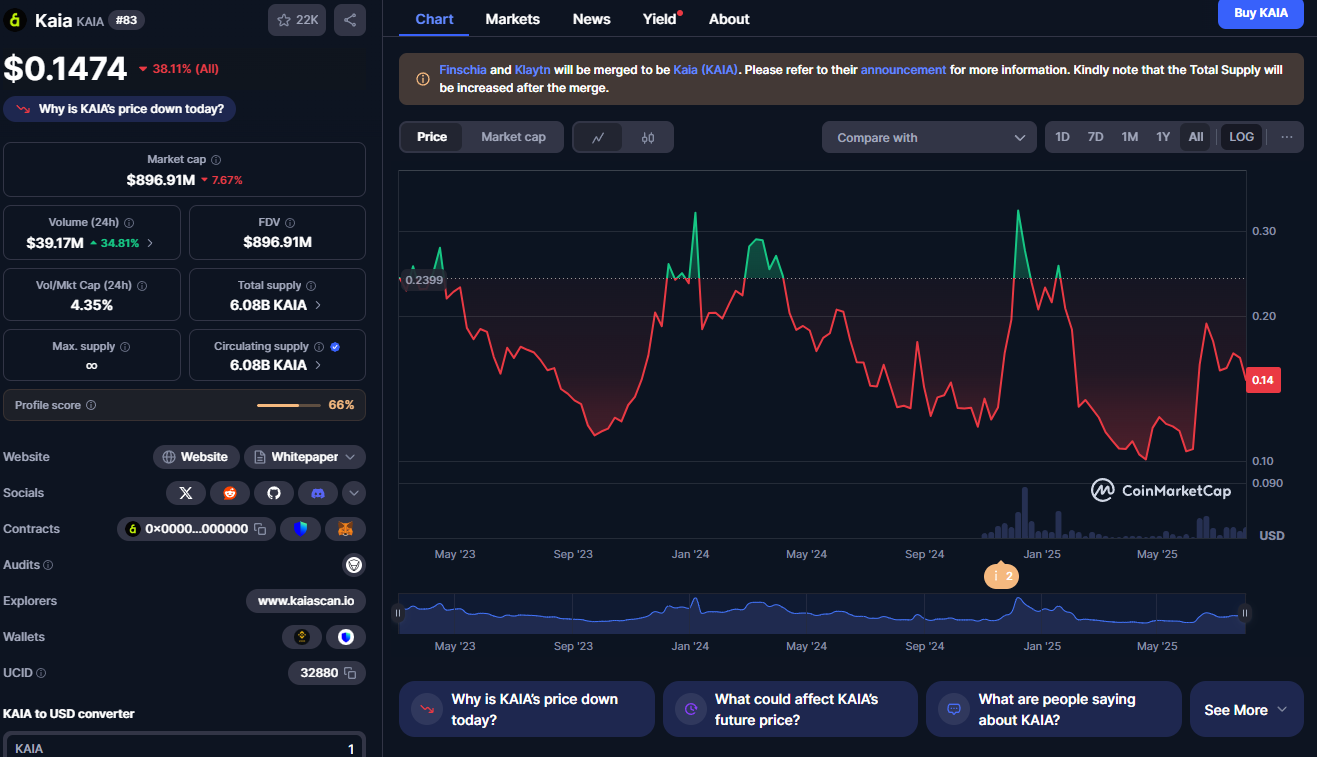
Task: Expand the See More questions dropdown
Action: tap(1246, 710)
